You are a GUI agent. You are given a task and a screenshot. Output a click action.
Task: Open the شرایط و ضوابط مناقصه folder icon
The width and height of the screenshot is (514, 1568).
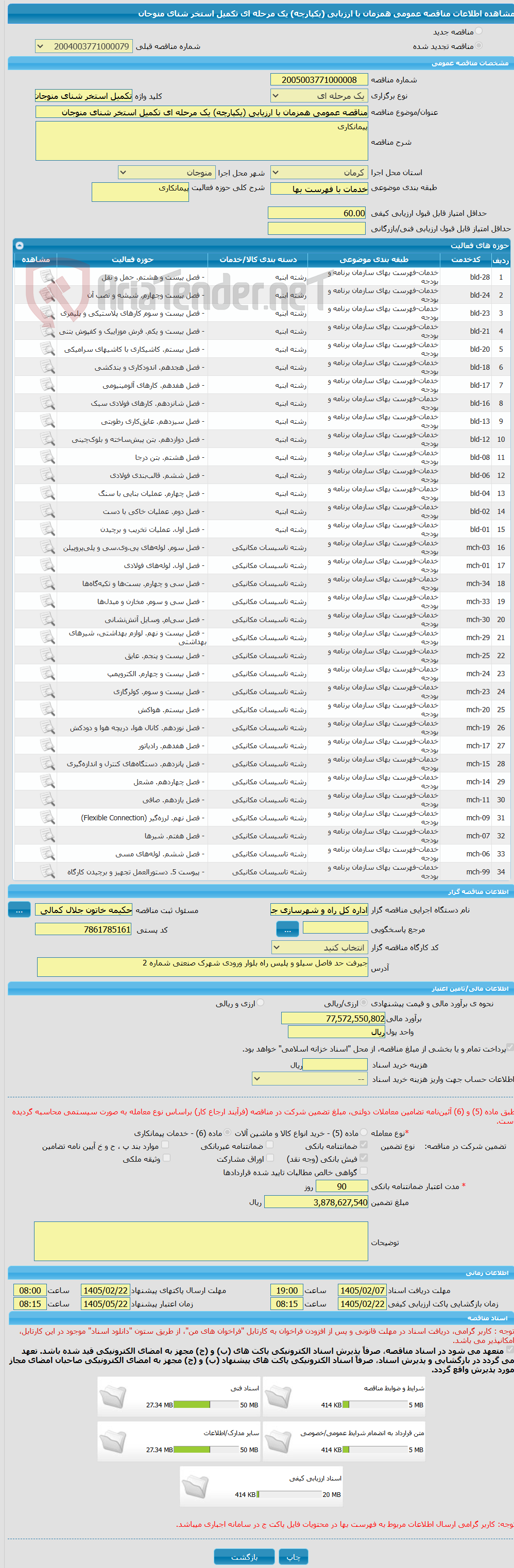(x=278, y=1397)
